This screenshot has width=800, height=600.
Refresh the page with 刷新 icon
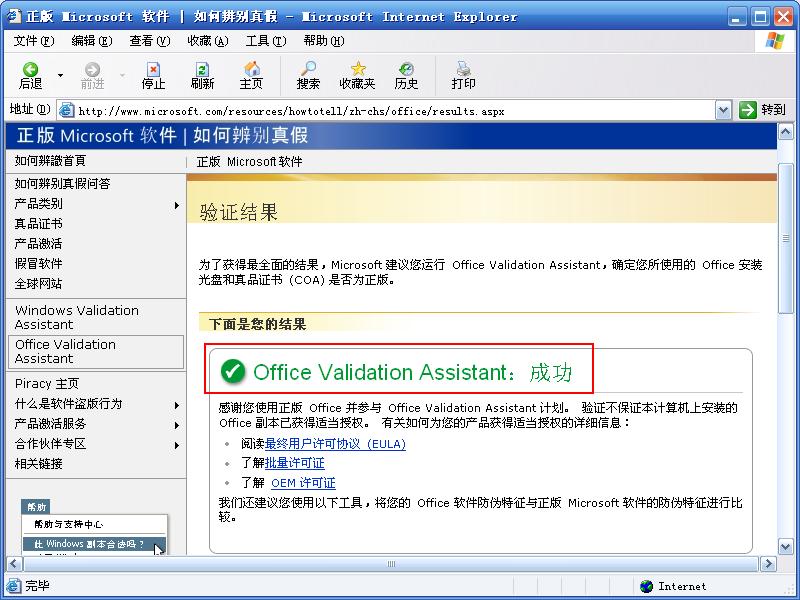pyautogui.click(x=202, y=76)
